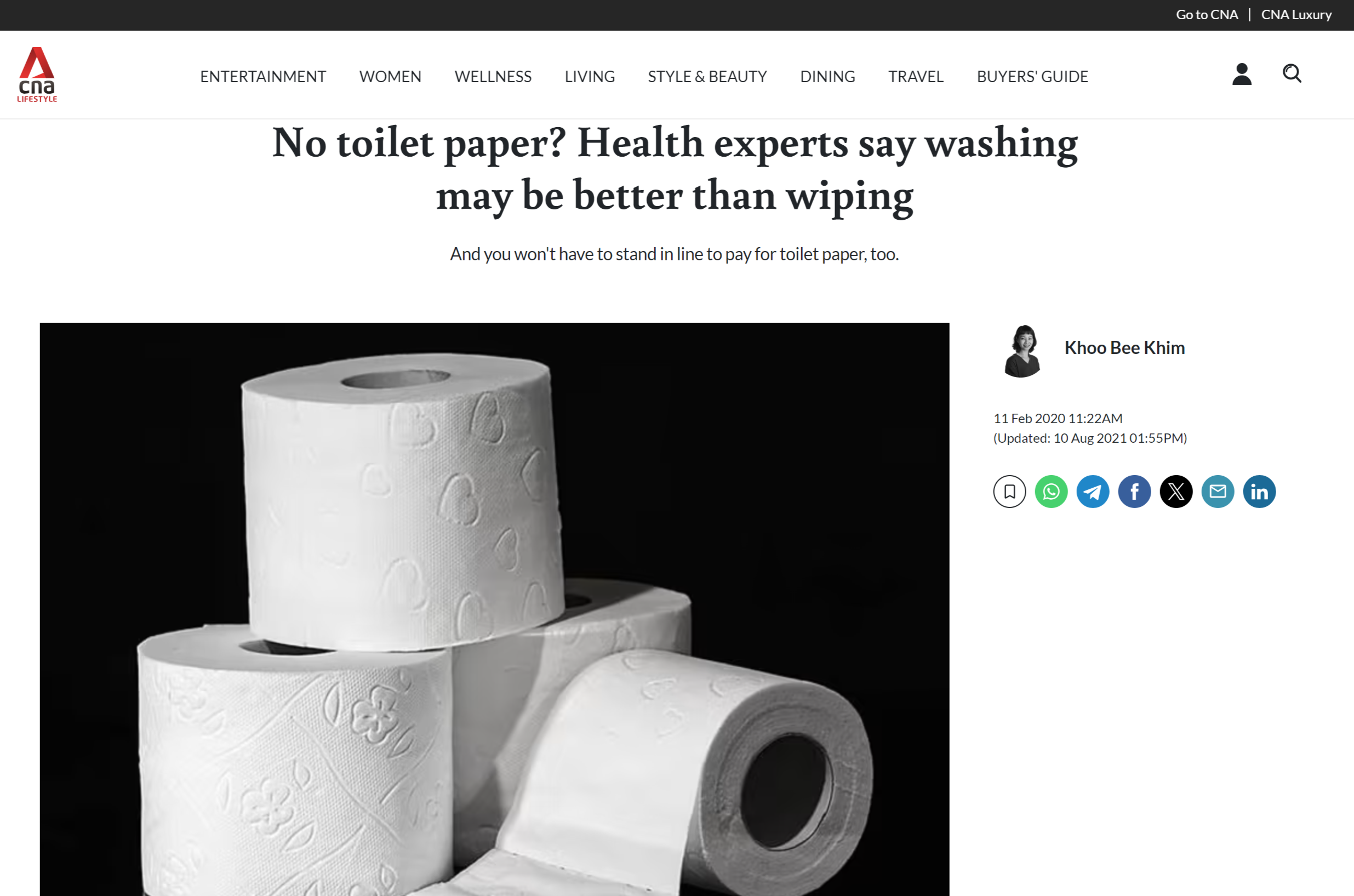Image resolution: width=1354 pixels, height=896 pixels.
Task: Open the user account icon
Action: coord(1242,75)
